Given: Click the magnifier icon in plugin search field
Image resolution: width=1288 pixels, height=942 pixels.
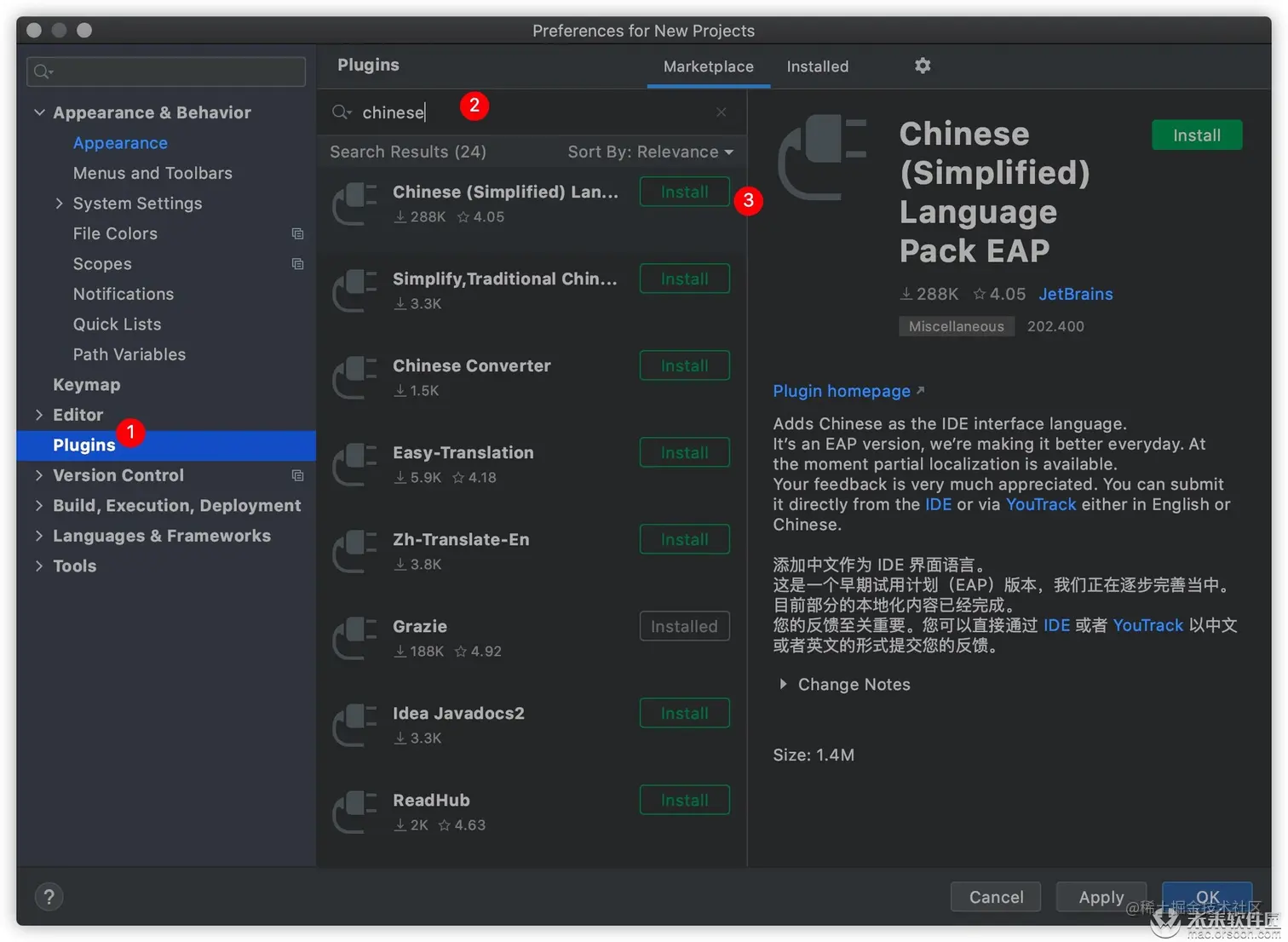Looking at the screenshot, I should (x=342, y=112).
